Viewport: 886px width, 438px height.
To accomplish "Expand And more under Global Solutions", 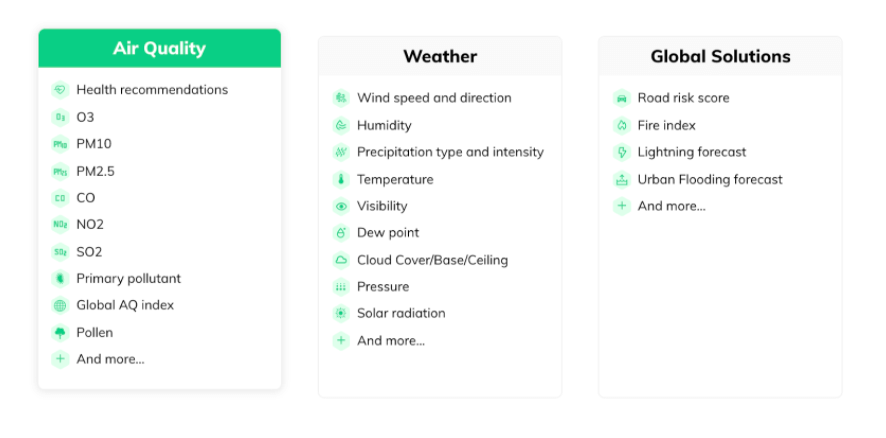I will coord(659,206).
